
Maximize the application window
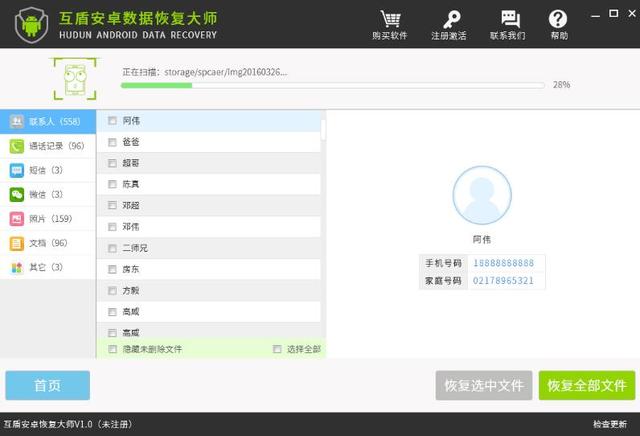pos(613,13)
